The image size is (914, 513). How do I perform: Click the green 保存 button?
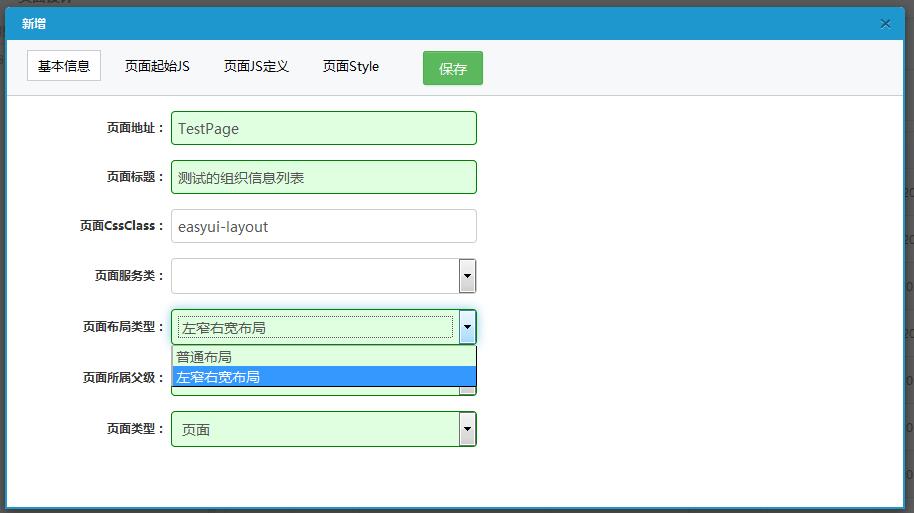(453, 68)
